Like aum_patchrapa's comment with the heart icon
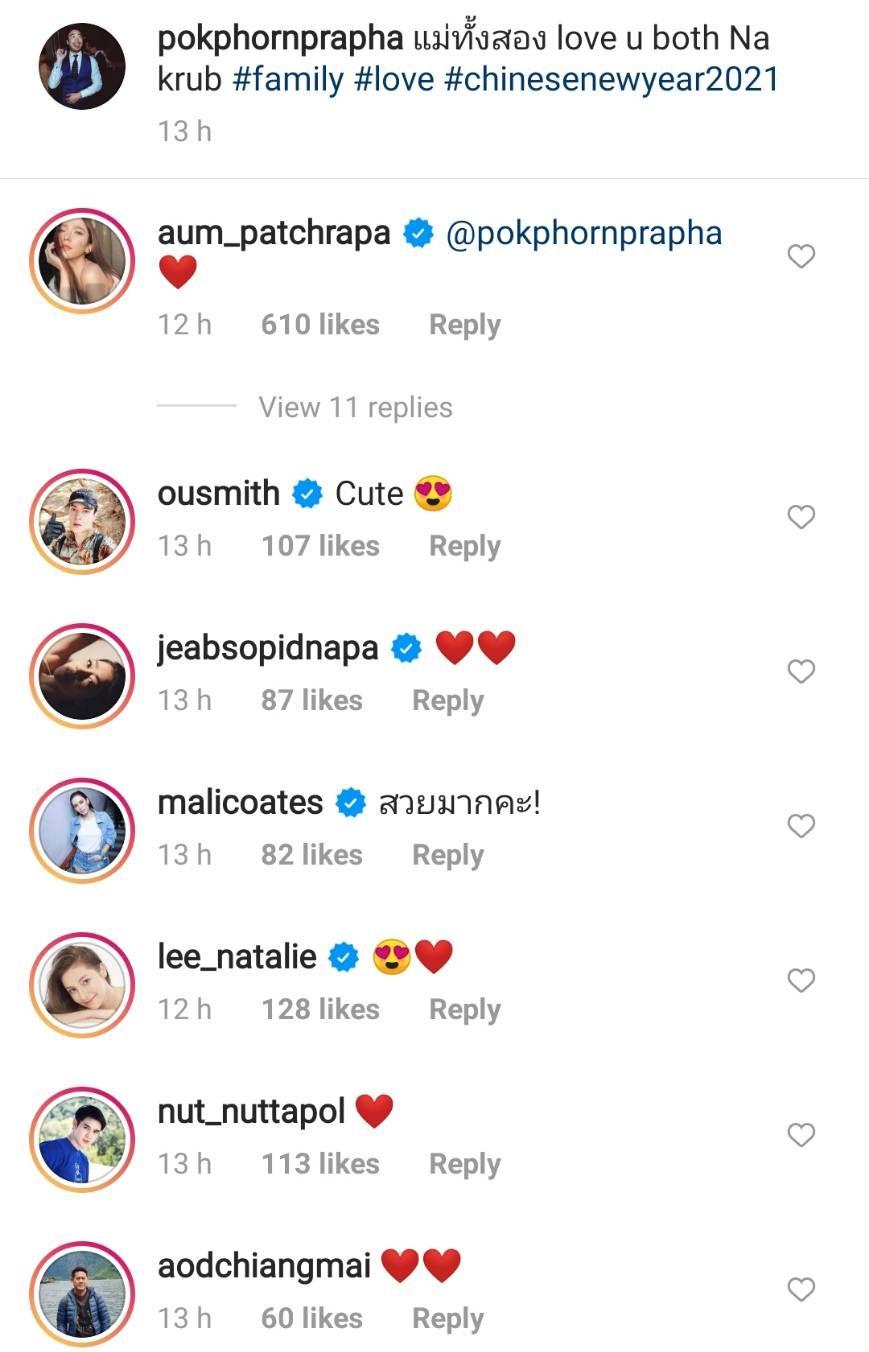Screen dimensions: 869x1352 point(801,257)
